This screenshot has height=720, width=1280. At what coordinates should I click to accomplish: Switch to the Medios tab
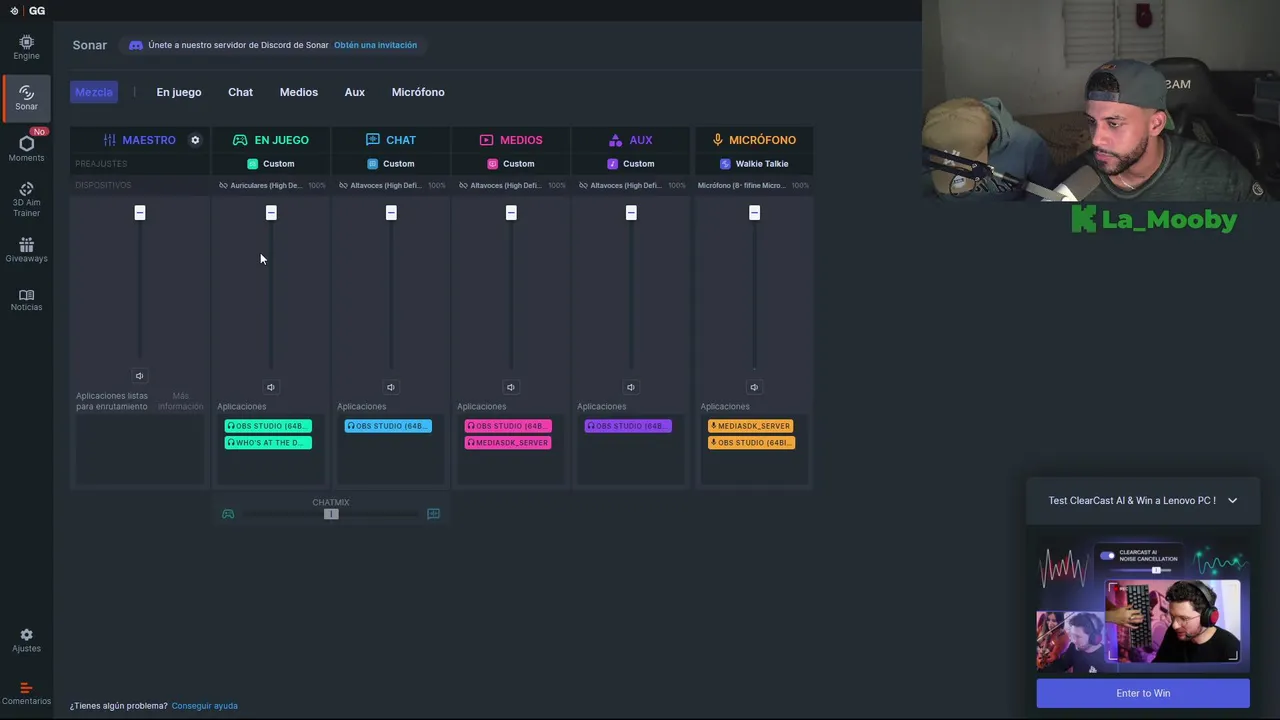299,92
